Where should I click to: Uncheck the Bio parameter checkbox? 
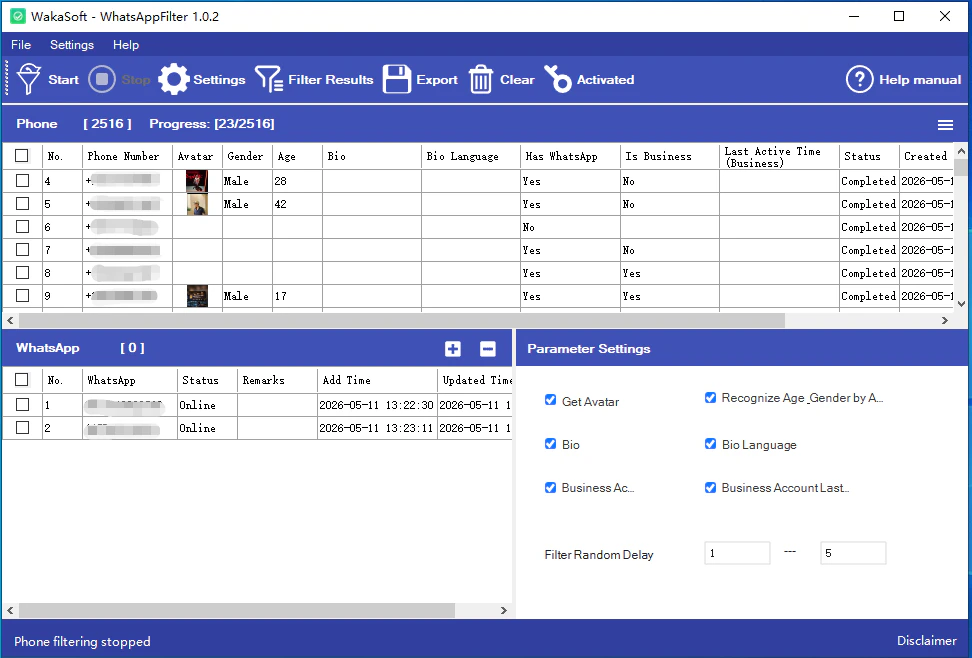coord(550,443)
